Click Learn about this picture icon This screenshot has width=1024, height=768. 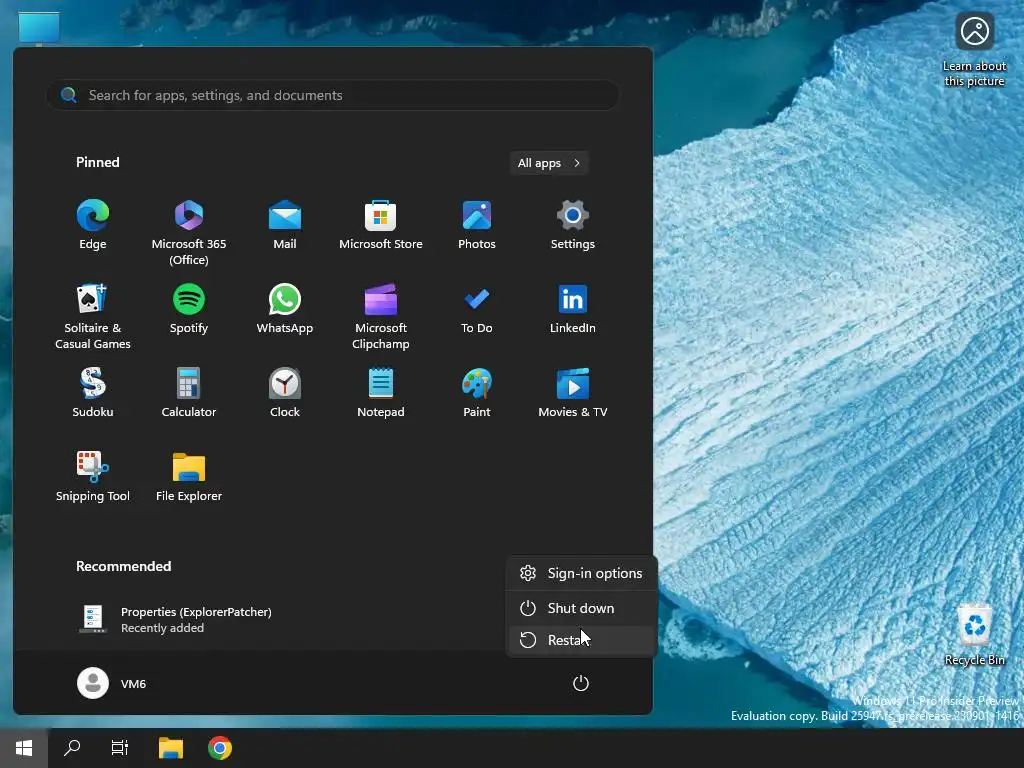[974, 50]
